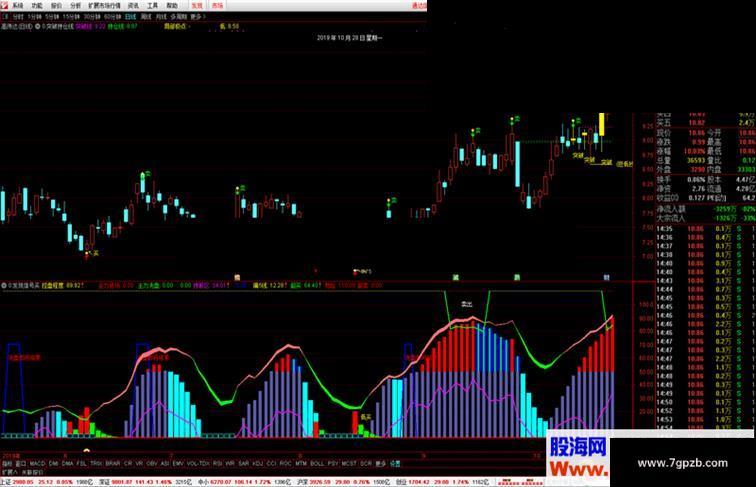Open the 分析 menu
The width and height of the screenshot is (756, 487).
(x=76, y=6)
